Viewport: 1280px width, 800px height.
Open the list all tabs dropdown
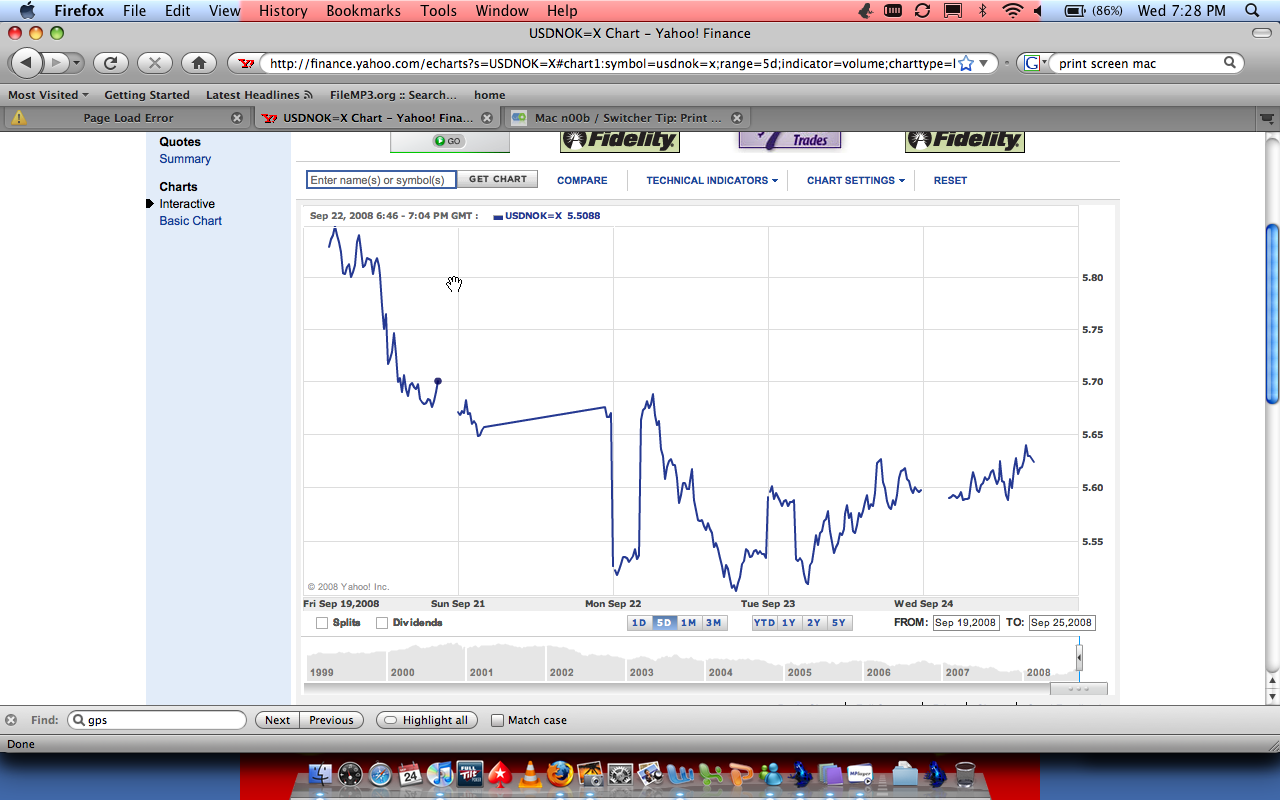pyautogui.click(x=1265, y=118)
